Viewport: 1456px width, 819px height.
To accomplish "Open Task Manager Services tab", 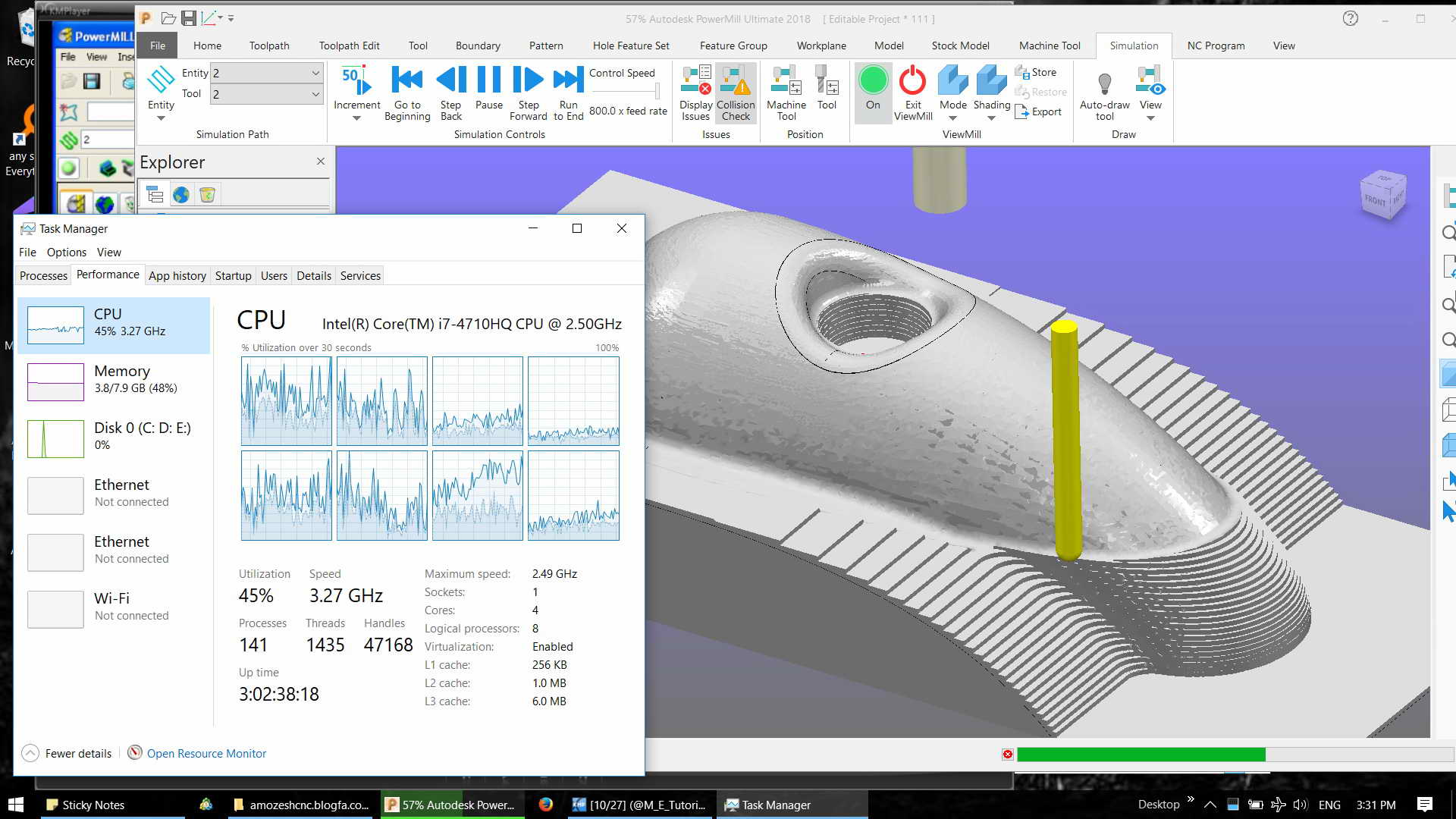I will (x=360, y=276).
